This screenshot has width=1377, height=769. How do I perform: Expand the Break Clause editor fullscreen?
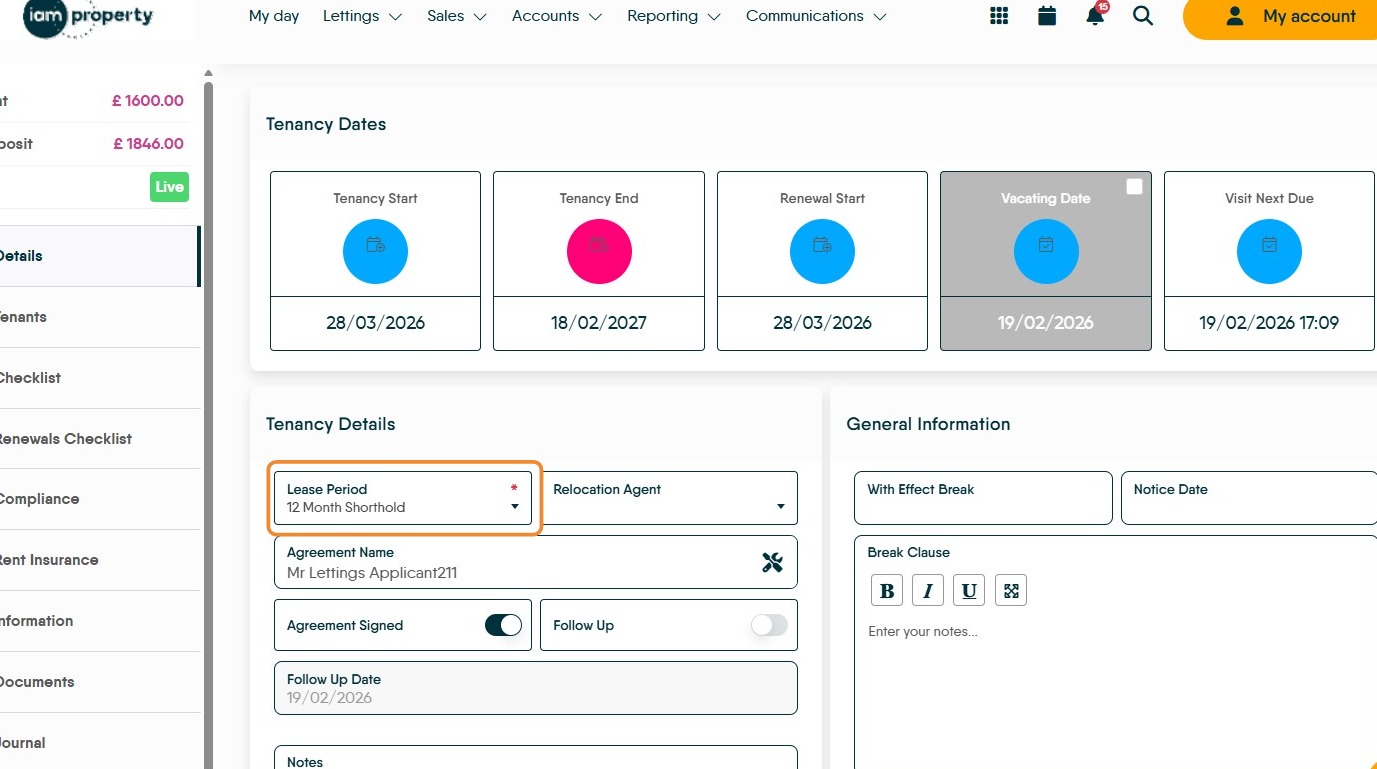pos(1011,590)
